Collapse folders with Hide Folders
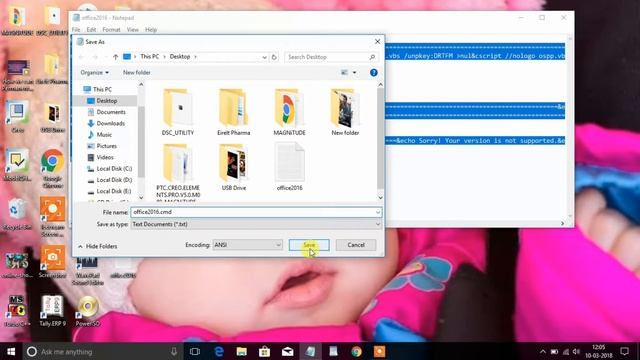640x360 pixels. (98, 246)
